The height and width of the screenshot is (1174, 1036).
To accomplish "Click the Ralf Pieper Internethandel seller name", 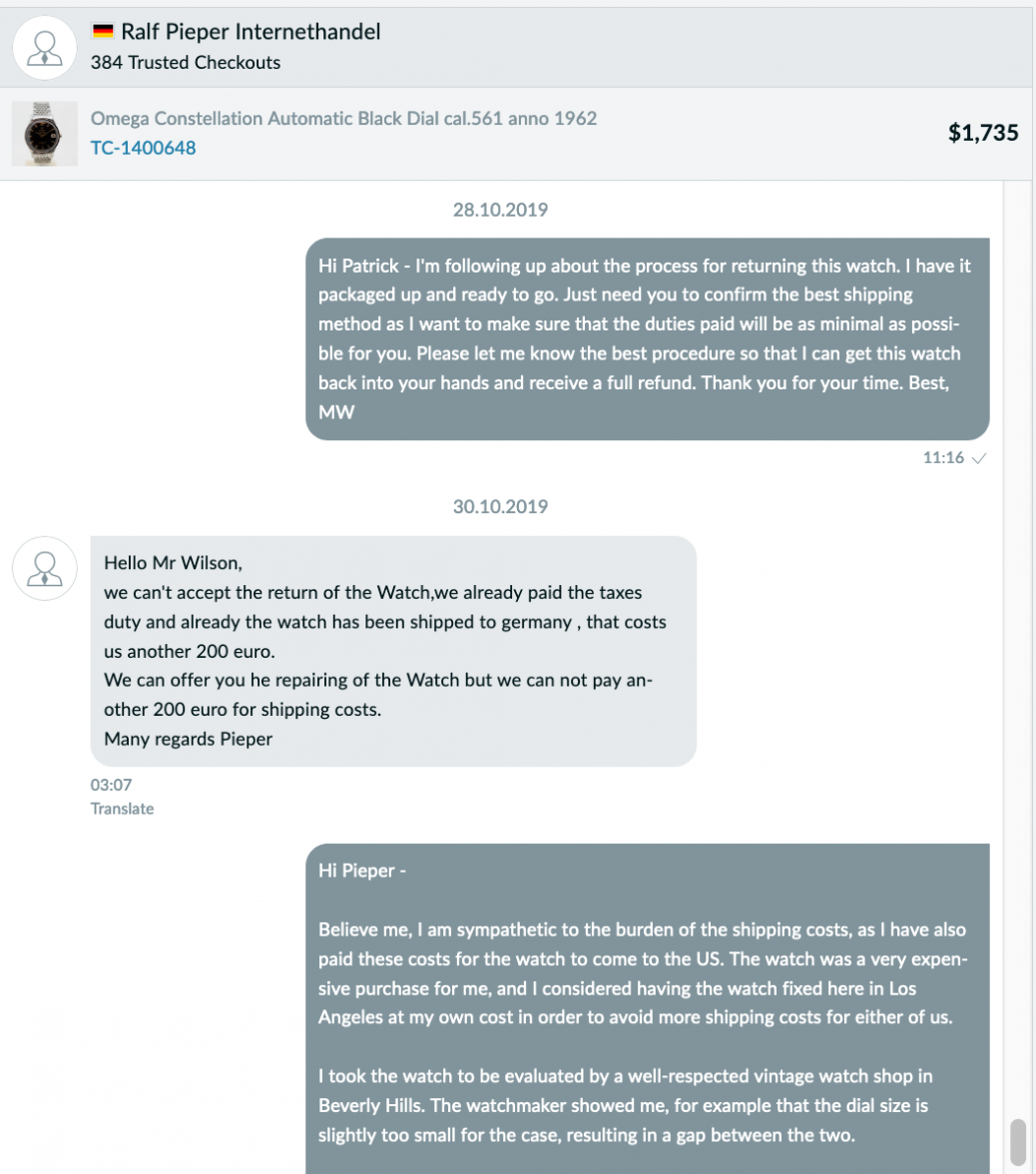I will pos(251,32).
